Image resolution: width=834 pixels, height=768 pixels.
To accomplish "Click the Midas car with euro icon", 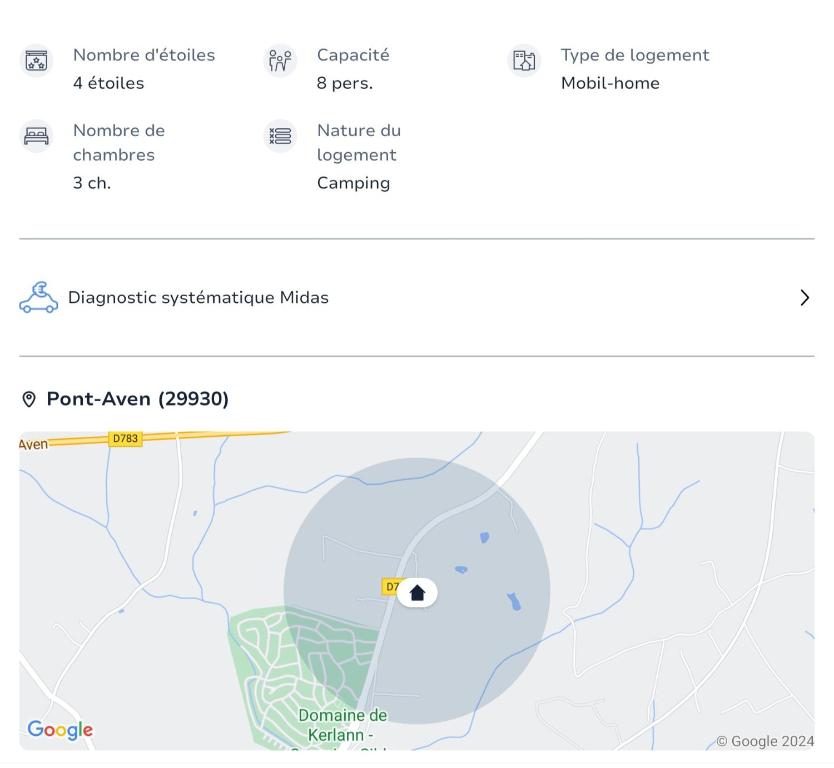I will click(x=39, y=297).
